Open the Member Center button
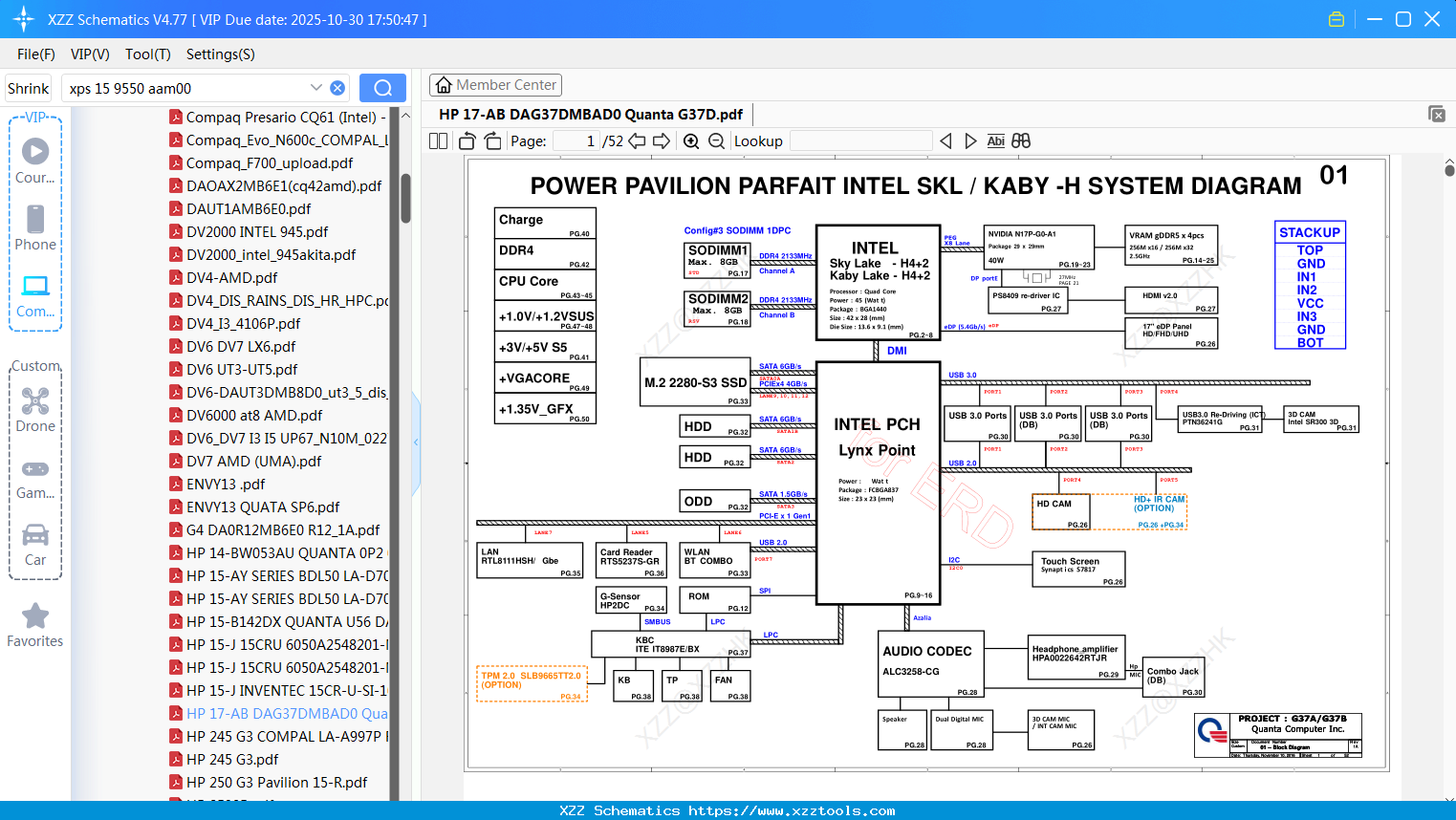Screen dimensions: 1456x820 (x=495, y=85)
